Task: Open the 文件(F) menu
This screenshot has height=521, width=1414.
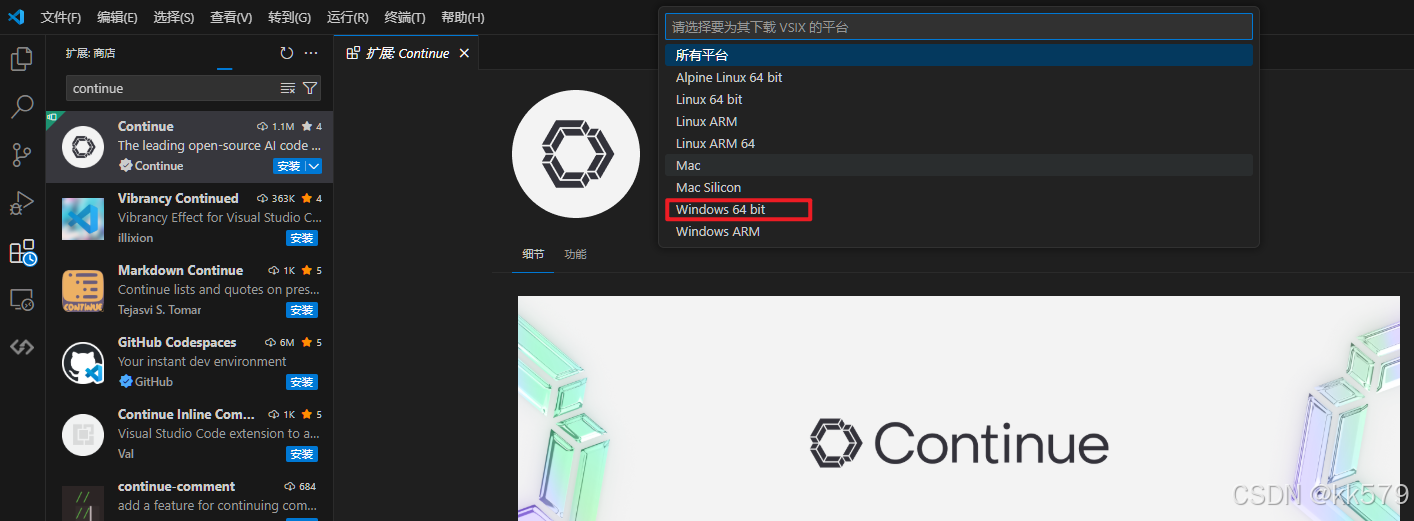Action: tap(61, 18)
